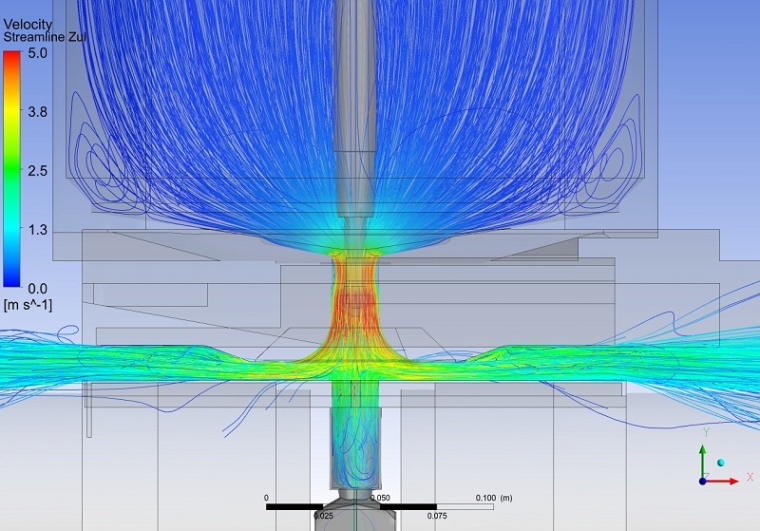Viewport: 760px width, 531px height.
Task: Click the 0.100 (m) scale ruler label
Action: click(x=492, y=497)
